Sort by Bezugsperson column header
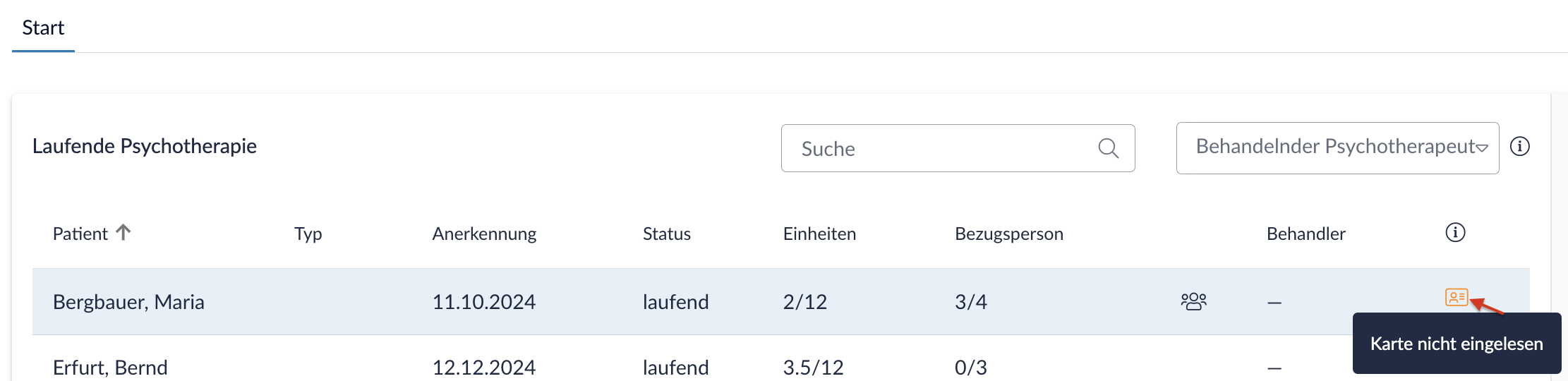This screenshot has width=1568, height=381. coord(1008,234)
